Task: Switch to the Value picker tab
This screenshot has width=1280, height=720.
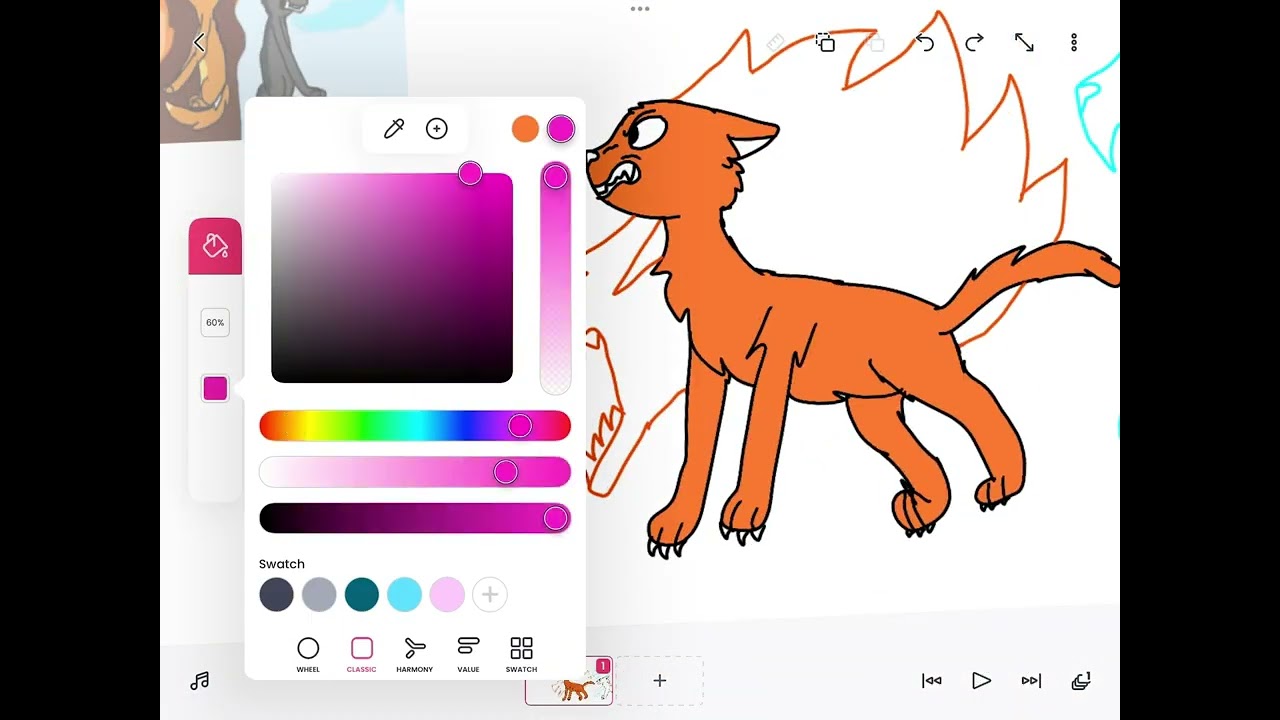Action: click(x=468, y=655)
